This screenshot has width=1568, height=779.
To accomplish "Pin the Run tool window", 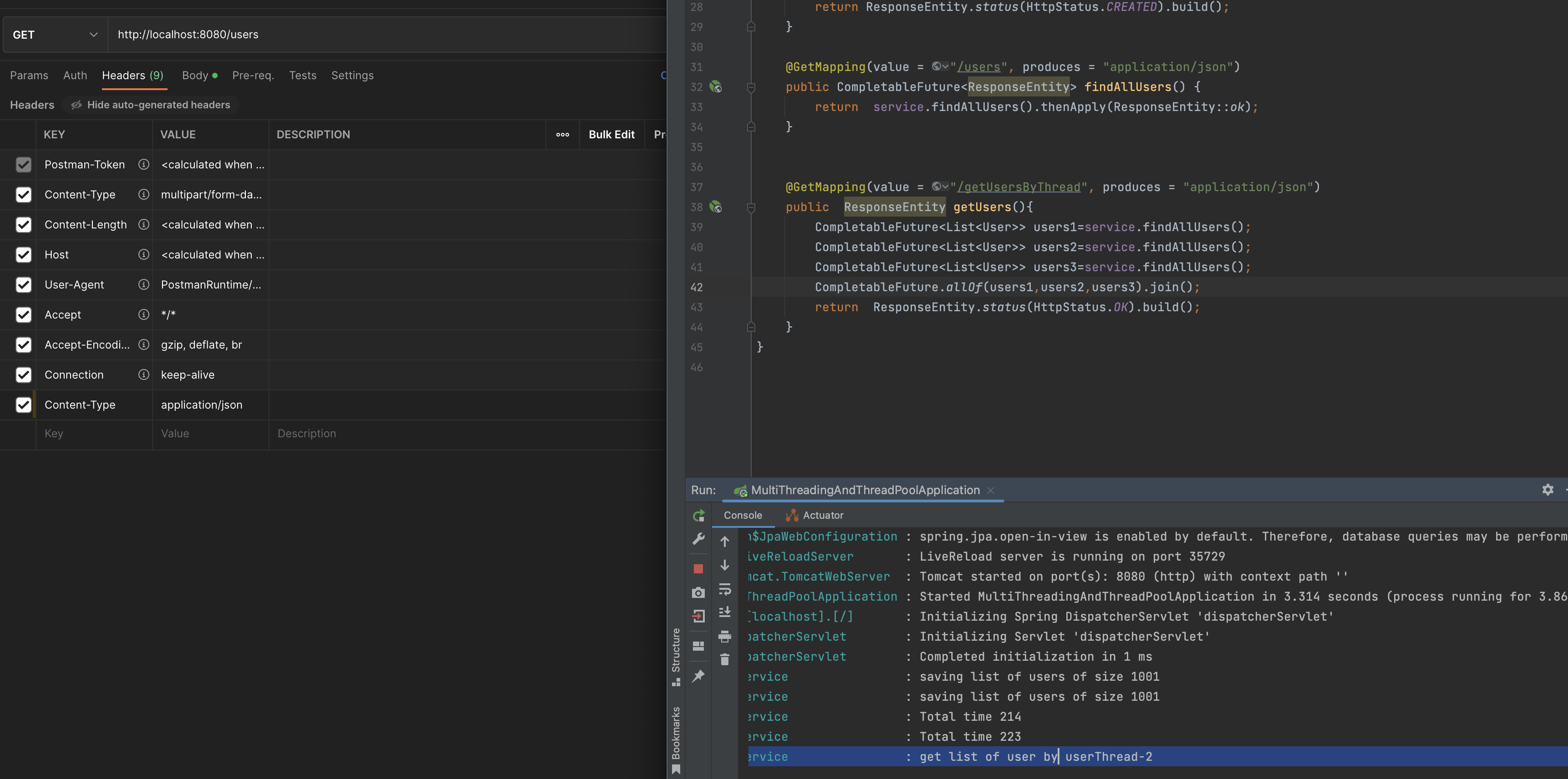I will (698, 676).
